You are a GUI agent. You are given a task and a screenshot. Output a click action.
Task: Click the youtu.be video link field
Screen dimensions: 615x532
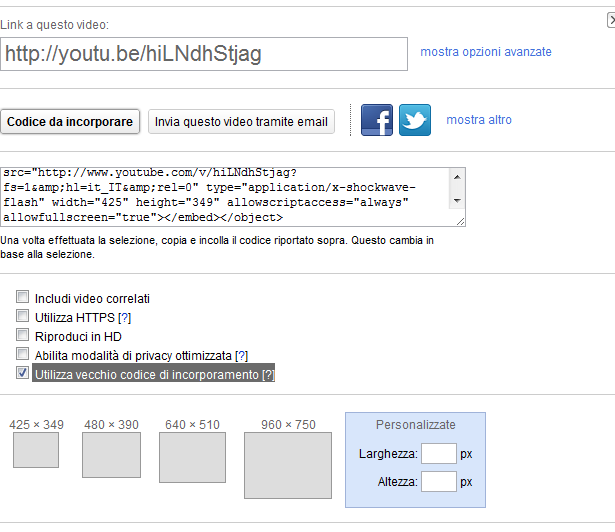[x=204, y=54]
